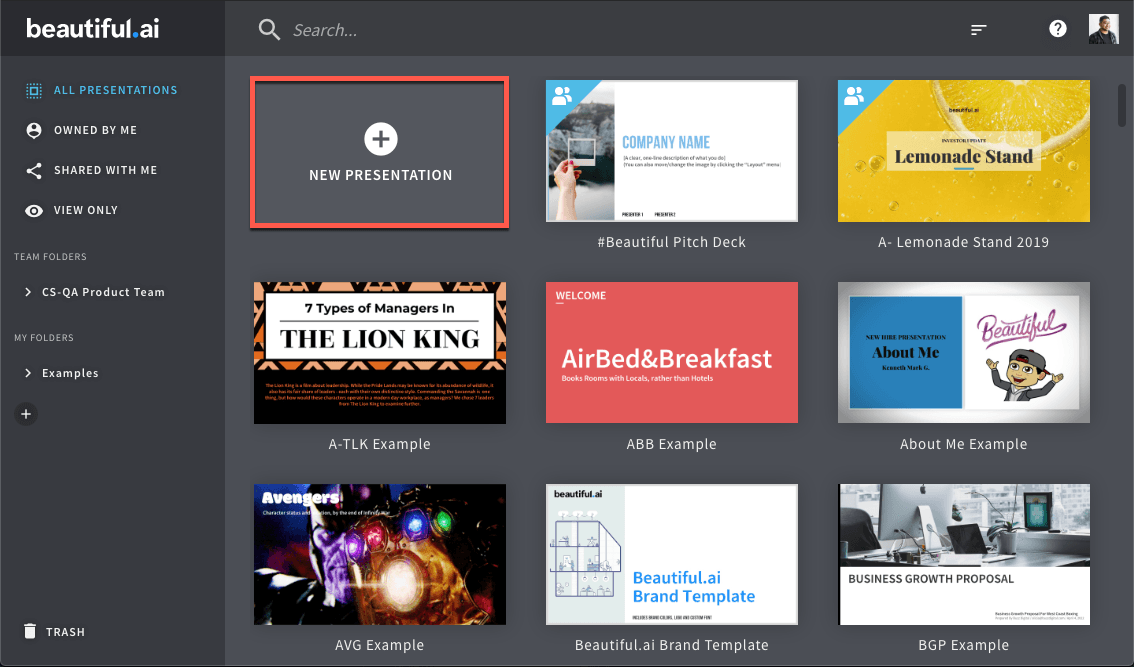Open the A- Lemonade Stand 2019 presentation

pyautogui.click(x=963, y=151)
